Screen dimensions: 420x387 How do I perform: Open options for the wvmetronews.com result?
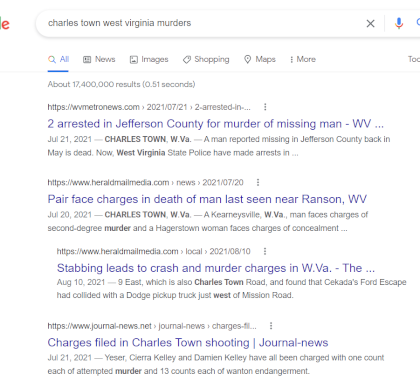265,107
